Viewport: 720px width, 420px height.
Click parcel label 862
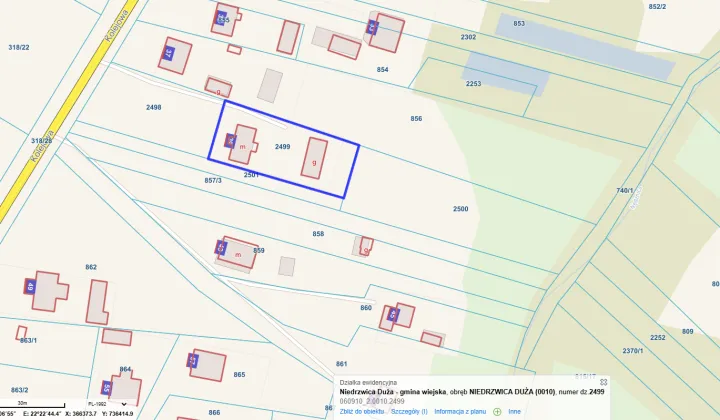[91, 267]
